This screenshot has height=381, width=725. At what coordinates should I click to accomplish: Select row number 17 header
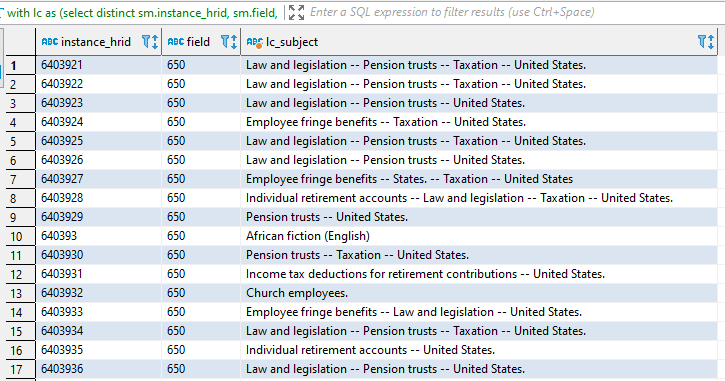click(x=20, y=369)
